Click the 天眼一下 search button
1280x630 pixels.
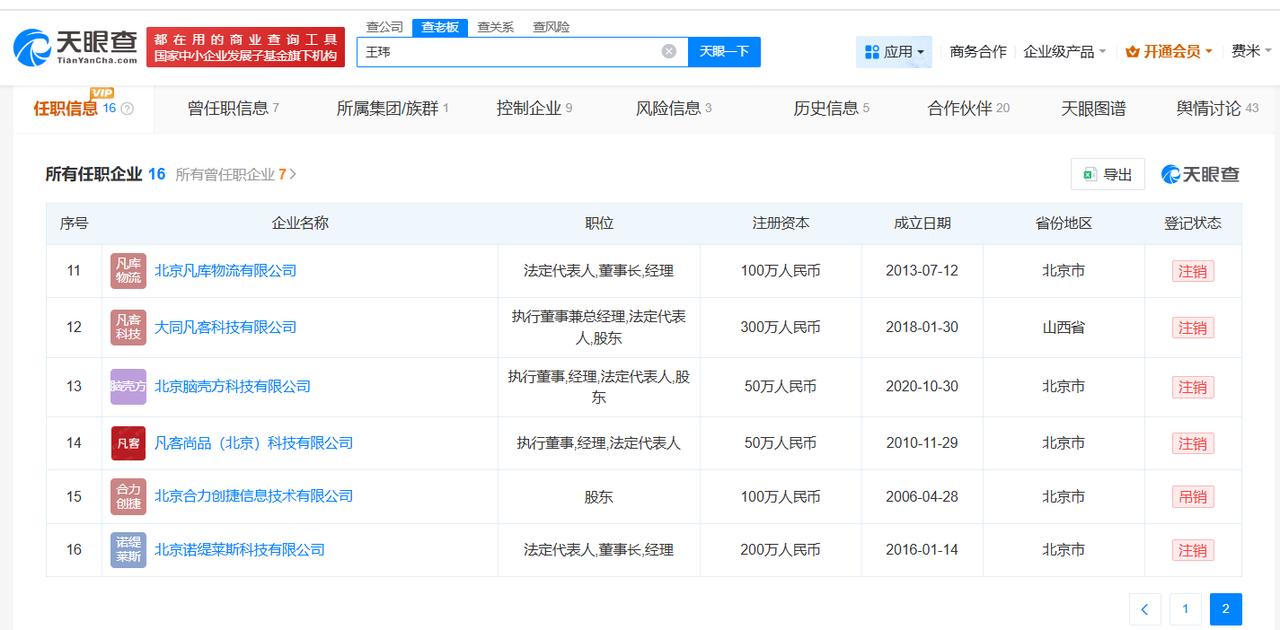click(724, 51)
